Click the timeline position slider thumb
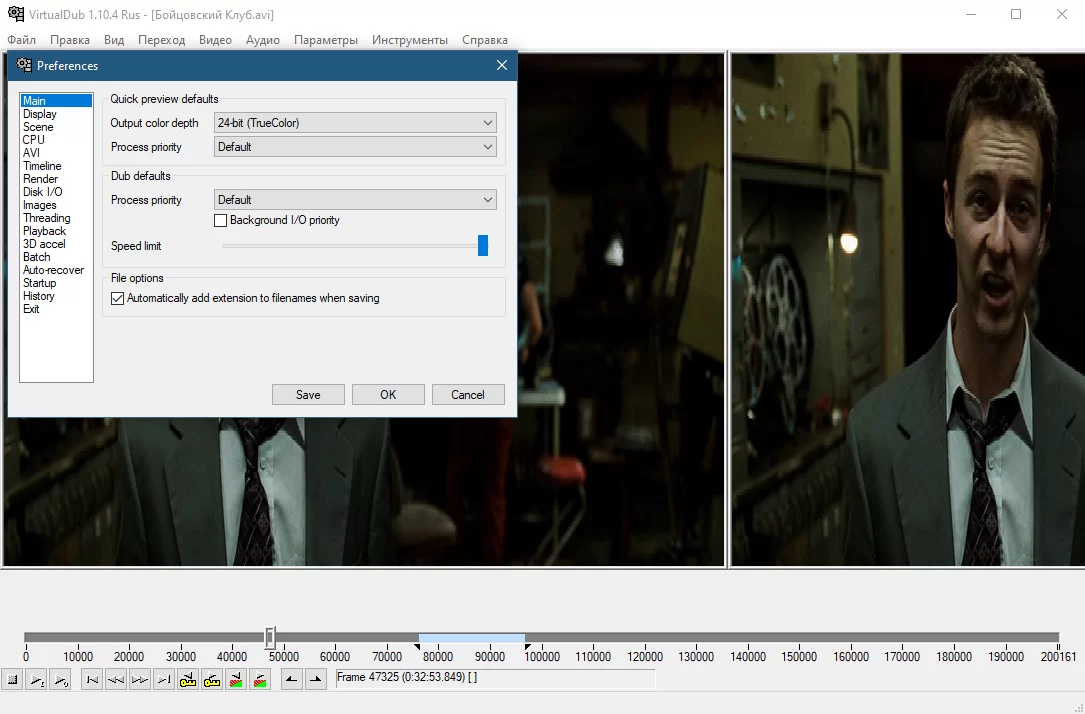 coord(271,637)
